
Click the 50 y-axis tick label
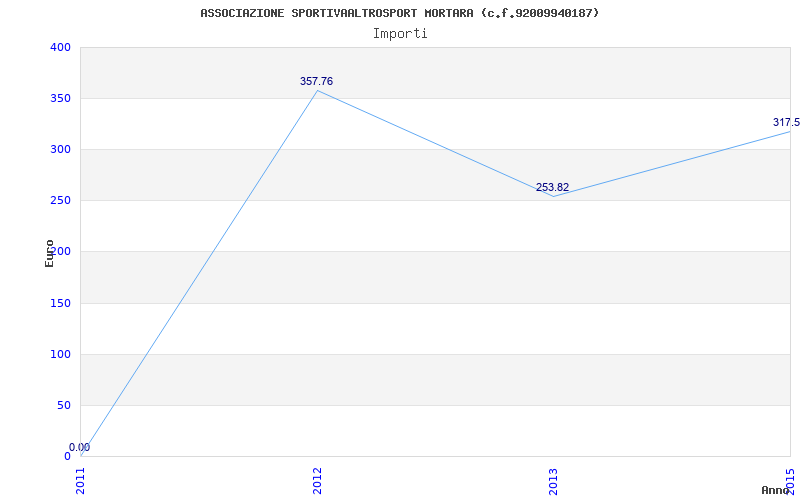coord(63,406)
